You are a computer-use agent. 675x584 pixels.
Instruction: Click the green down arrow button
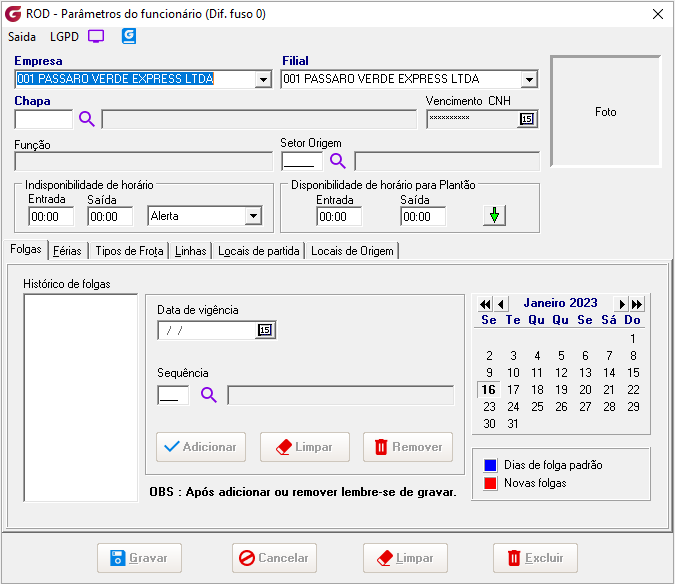[x=494, y=215]
